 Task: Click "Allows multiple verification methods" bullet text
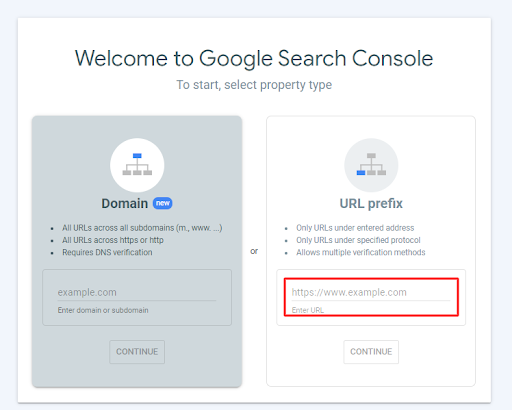[361, 252]
